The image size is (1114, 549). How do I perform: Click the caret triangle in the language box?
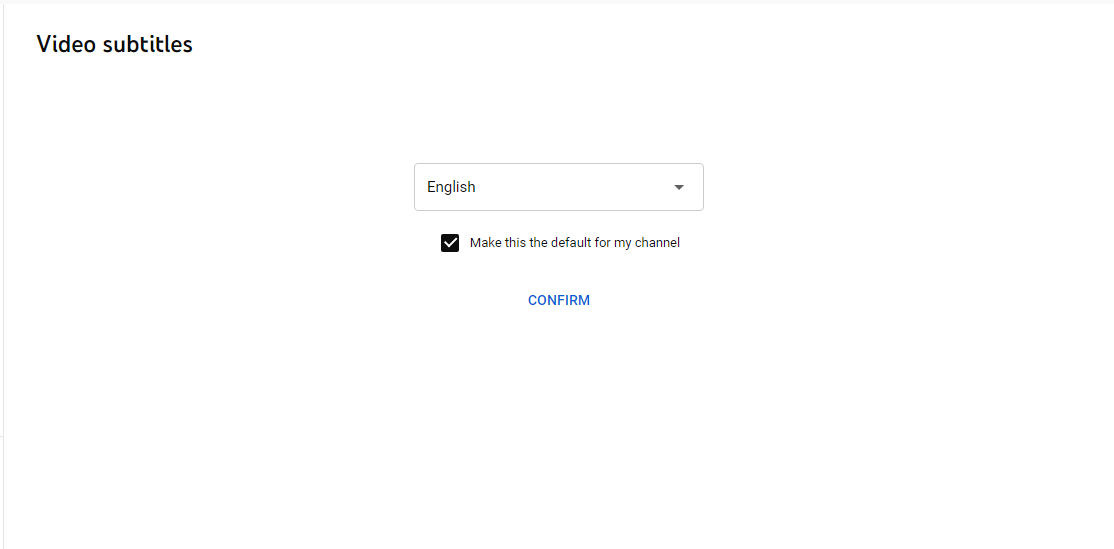(x=678, y=187)
